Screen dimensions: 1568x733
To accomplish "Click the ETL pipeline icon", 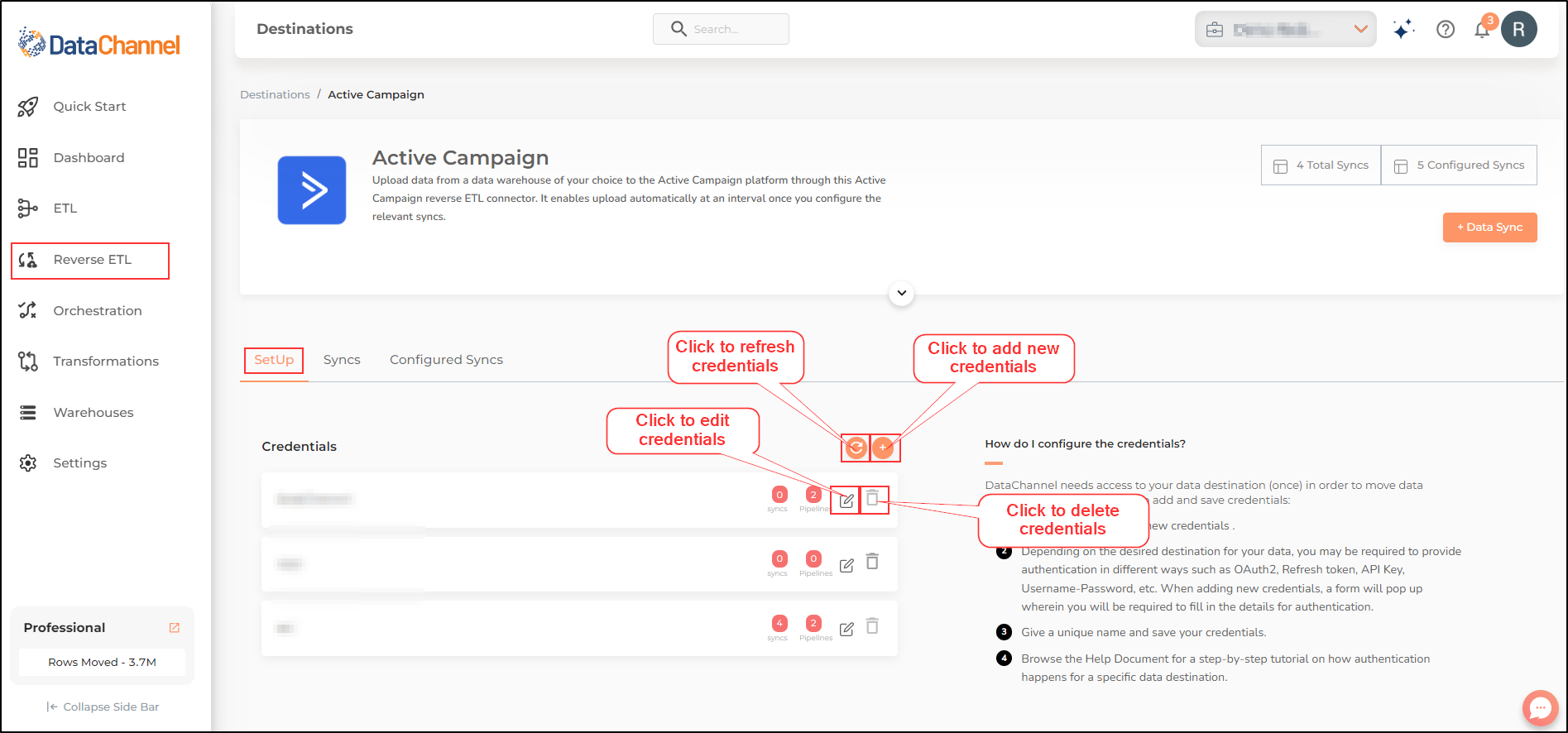I will point(28,208).
